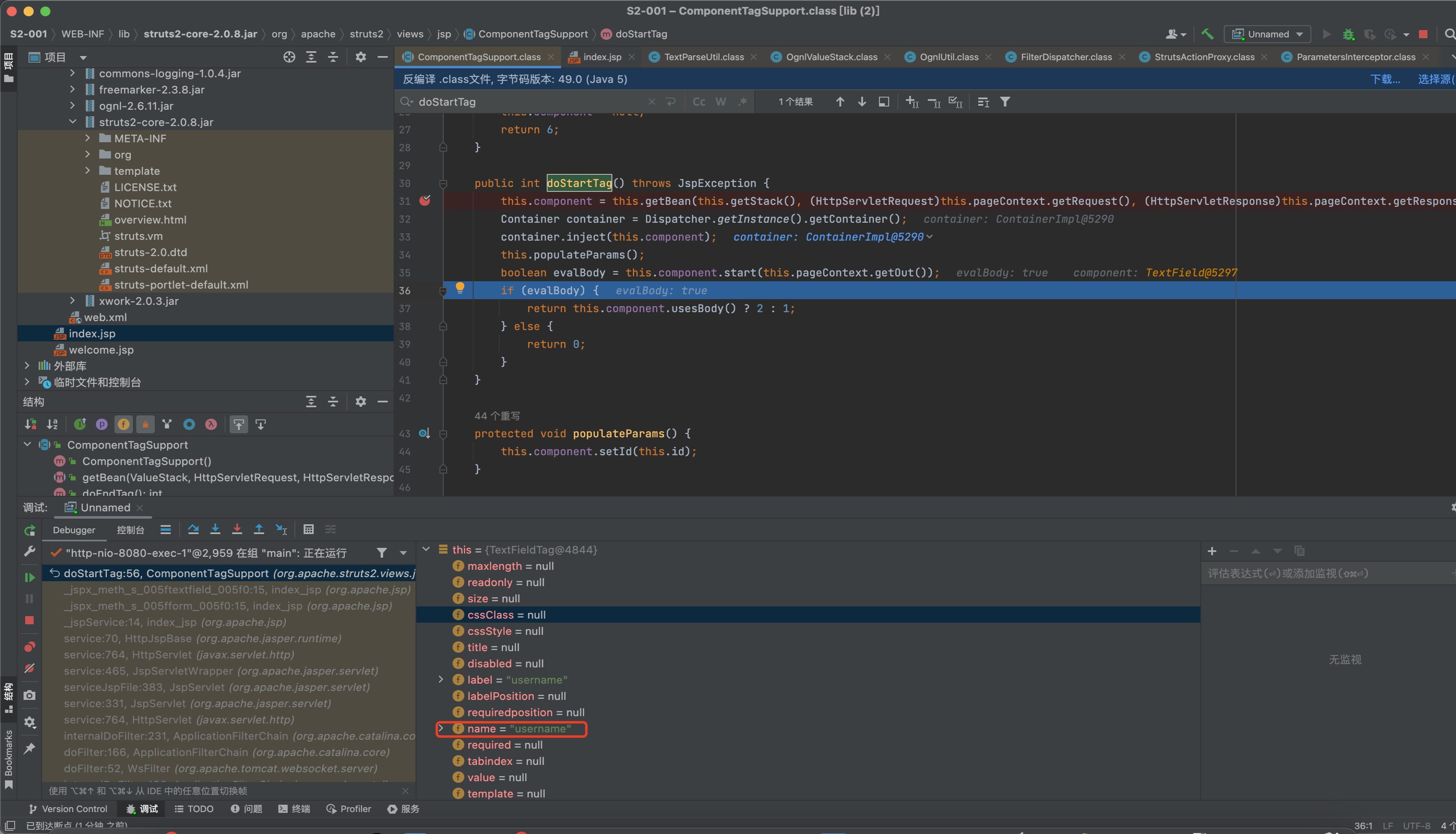Click the Mute Breakpoints icon
1456x834 pixels.
(30, 669)
